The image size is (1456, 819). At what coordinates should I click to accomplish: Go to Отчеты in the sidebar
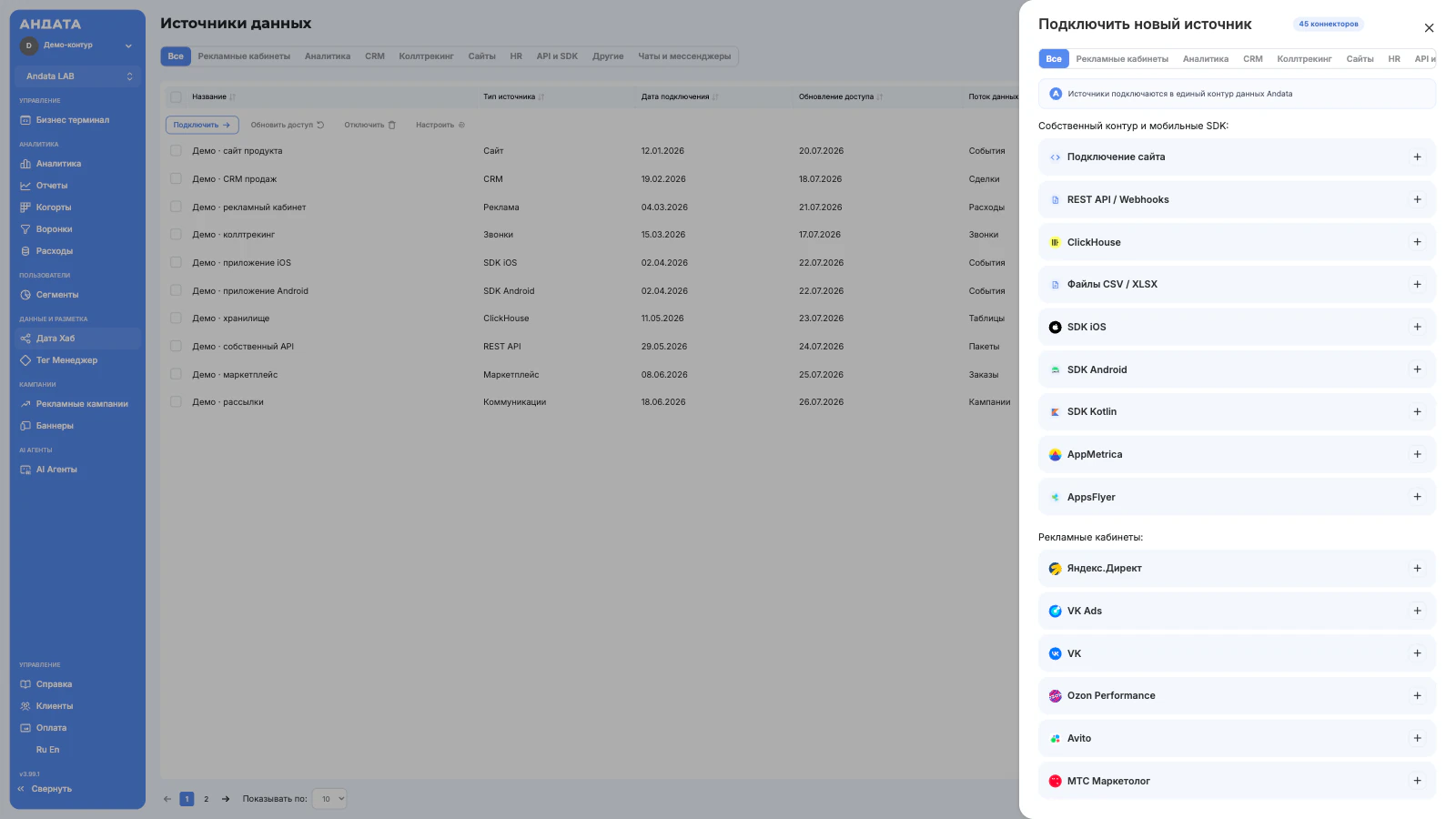pos(77,186)
